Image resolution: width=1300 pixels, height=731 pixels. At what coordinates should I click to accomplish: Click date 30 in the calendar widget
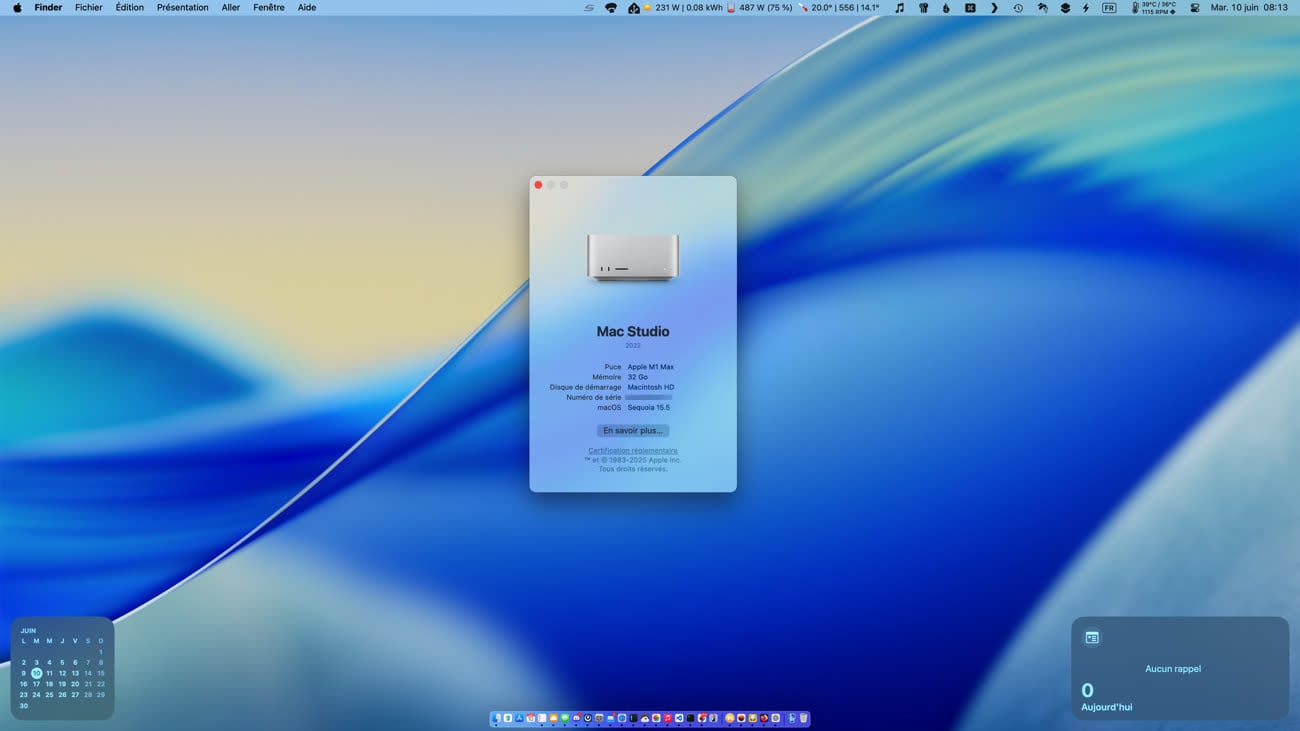coord(24,706)
